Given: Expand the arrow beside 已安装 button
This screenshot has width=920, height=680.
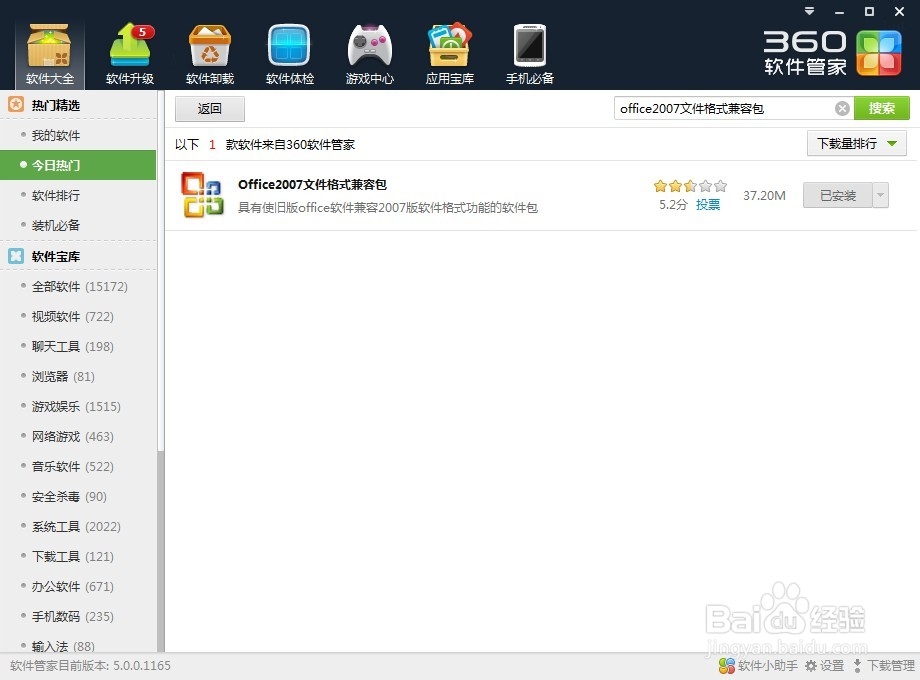Looking at the screenshot, I should point(880,195).
